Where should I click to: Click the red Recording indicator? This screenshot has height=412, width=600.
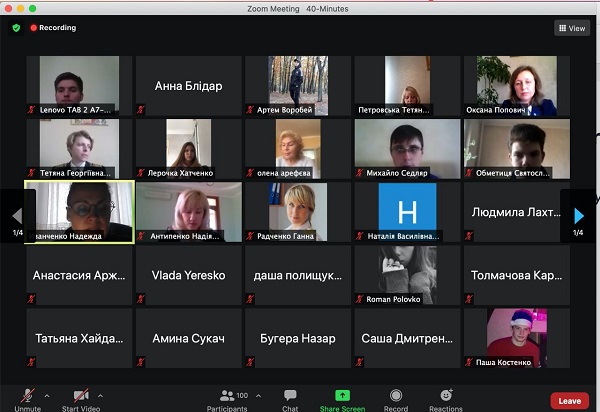coord(53,28)
